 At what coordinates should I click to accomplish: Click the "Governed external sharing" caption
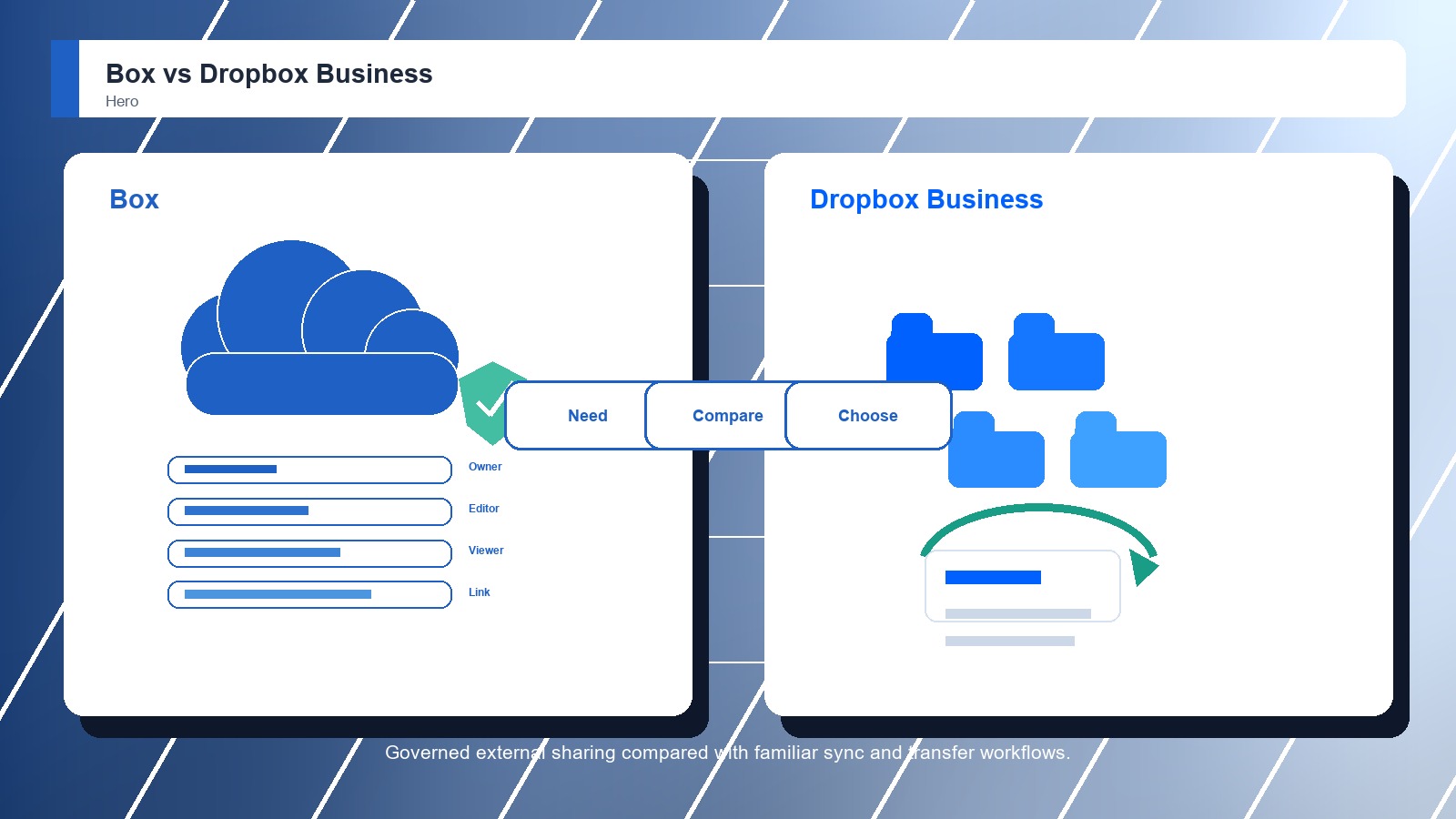tap(728, 753)
